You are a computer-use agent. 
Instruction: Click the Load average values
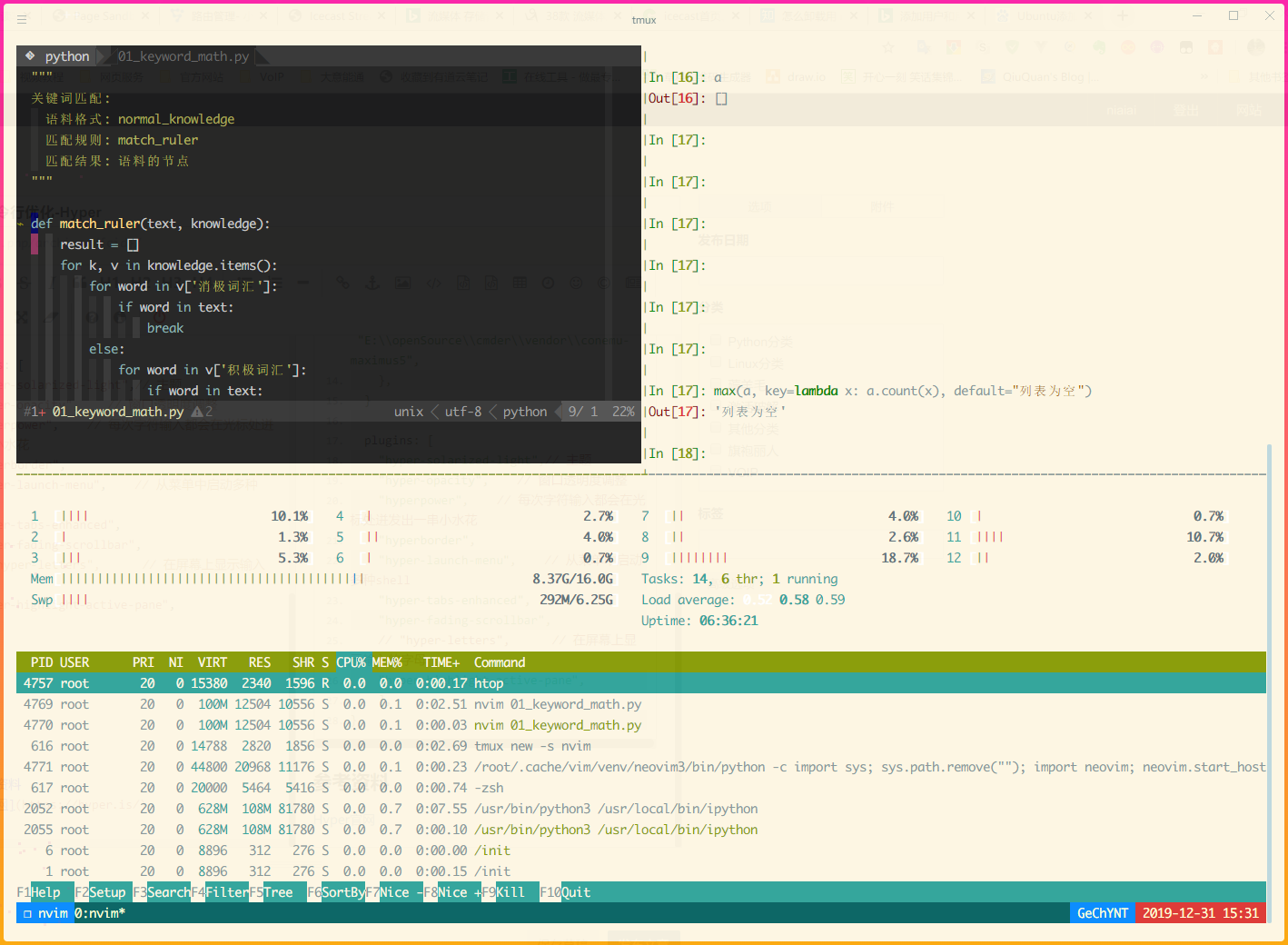(794, 600)
